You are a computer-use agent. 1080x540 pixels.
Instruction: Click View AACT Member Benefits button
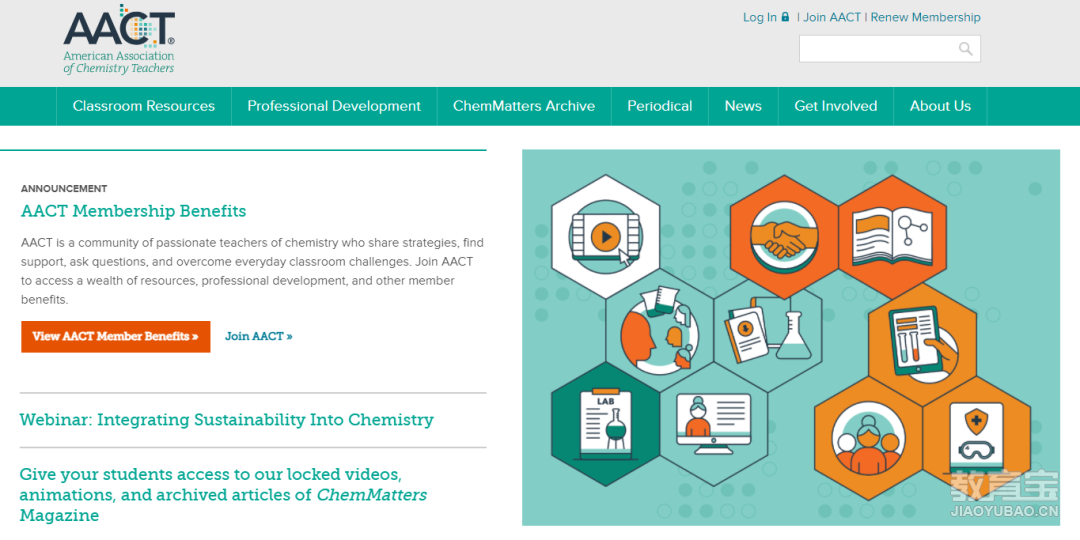pyautogui.click(x=116, y=337)
